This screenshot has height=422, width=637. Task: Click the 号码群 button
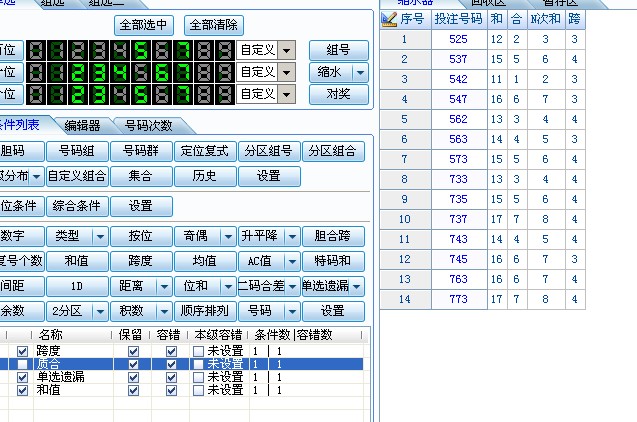(141, 151)
